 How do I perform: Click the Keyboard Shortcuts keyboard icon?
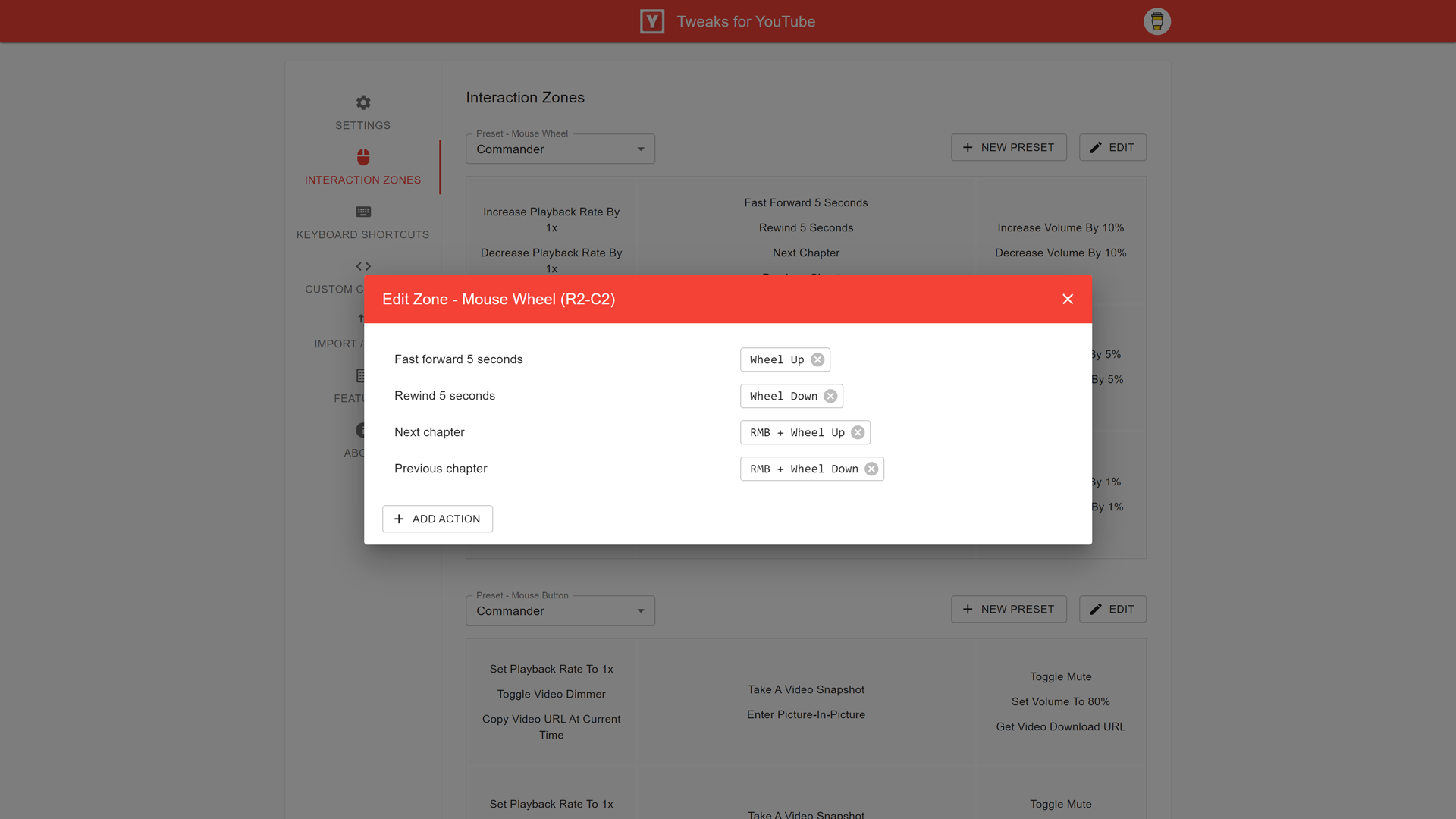362,212
